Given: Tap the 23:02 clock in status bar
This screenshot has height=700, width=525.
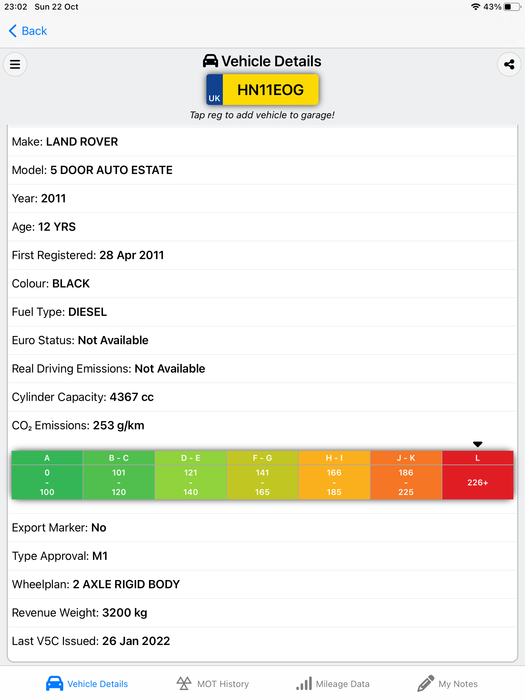Looking at the screenshot, I should pos(16,7).
